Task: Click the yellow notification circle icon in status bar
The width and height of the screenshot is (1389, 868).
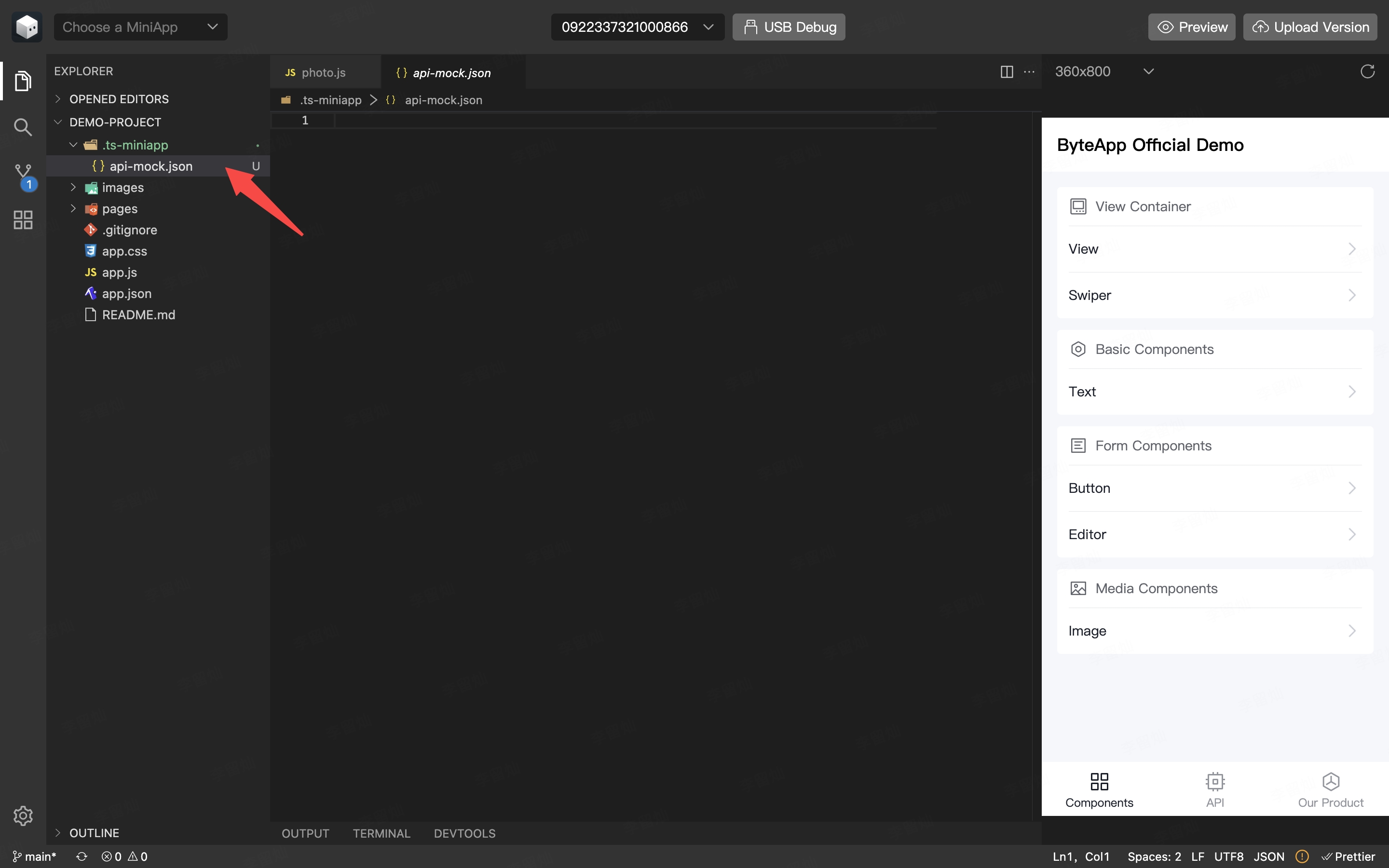Action: coord(1302,856)
